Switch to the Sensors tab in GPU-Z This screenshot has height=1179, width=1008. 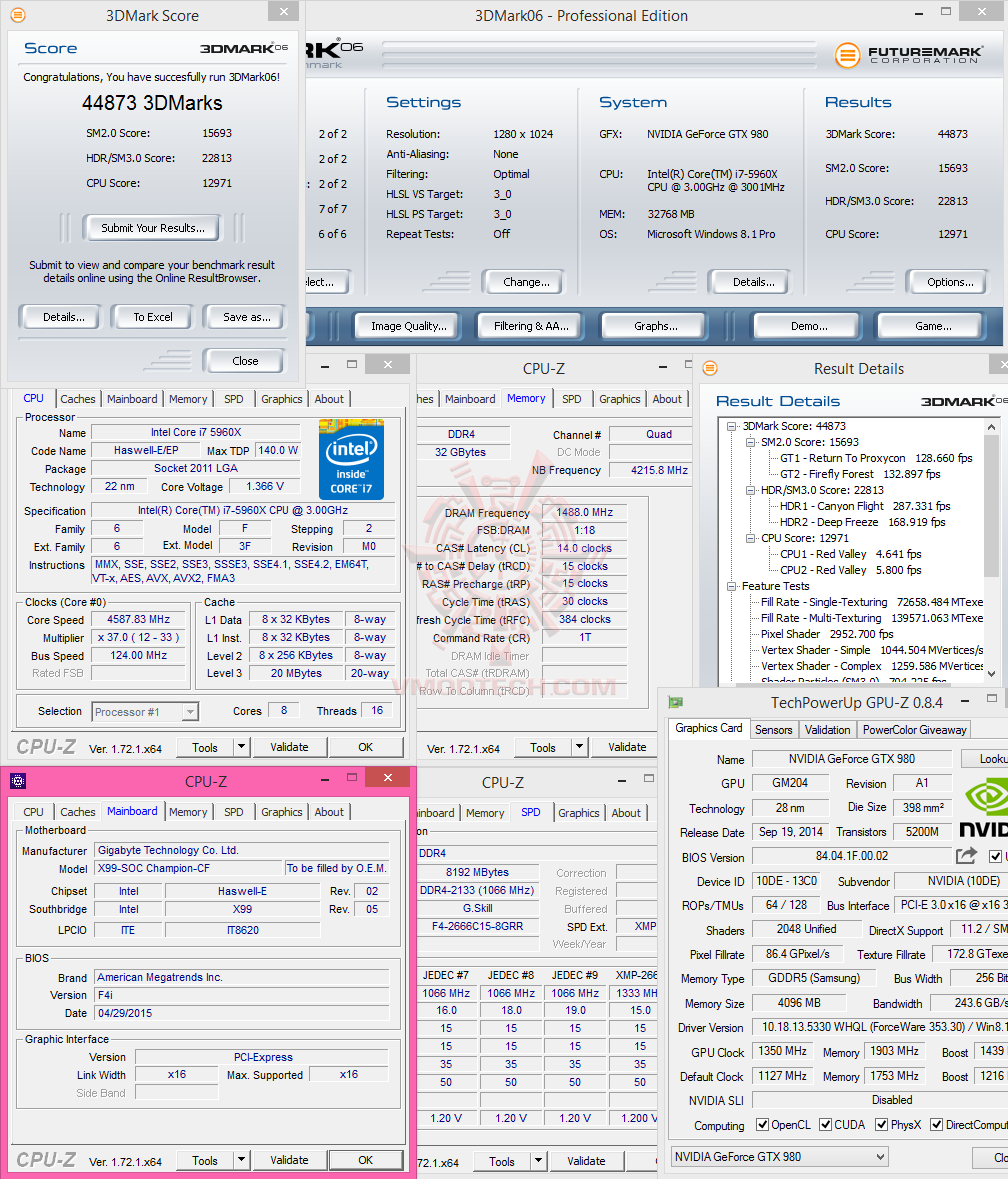(773, 729)
